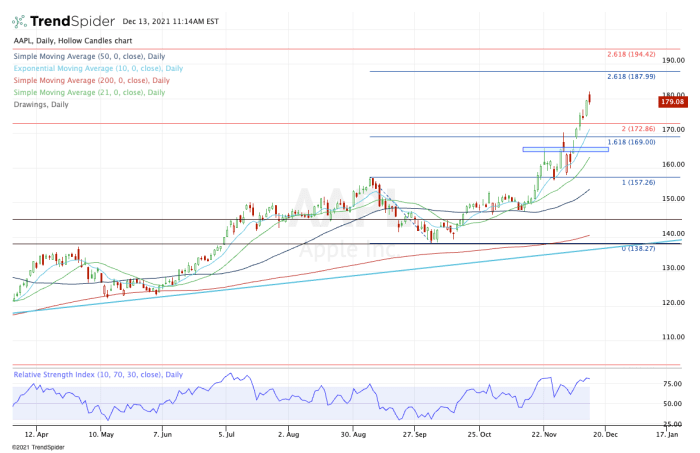
Task: Click the '30. Aug' date axis label
Action: (x=353, y=434)
